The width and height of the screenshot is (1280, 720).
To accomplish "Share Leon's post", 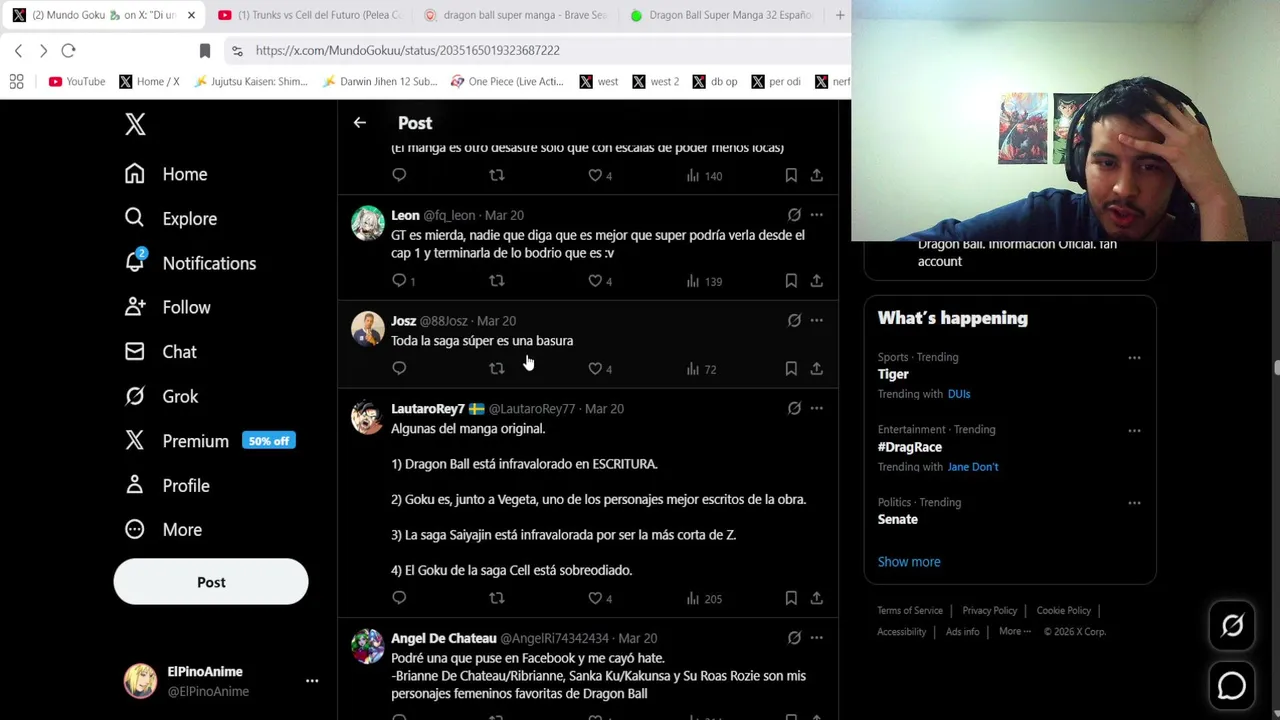I will [x=817, y=281].
